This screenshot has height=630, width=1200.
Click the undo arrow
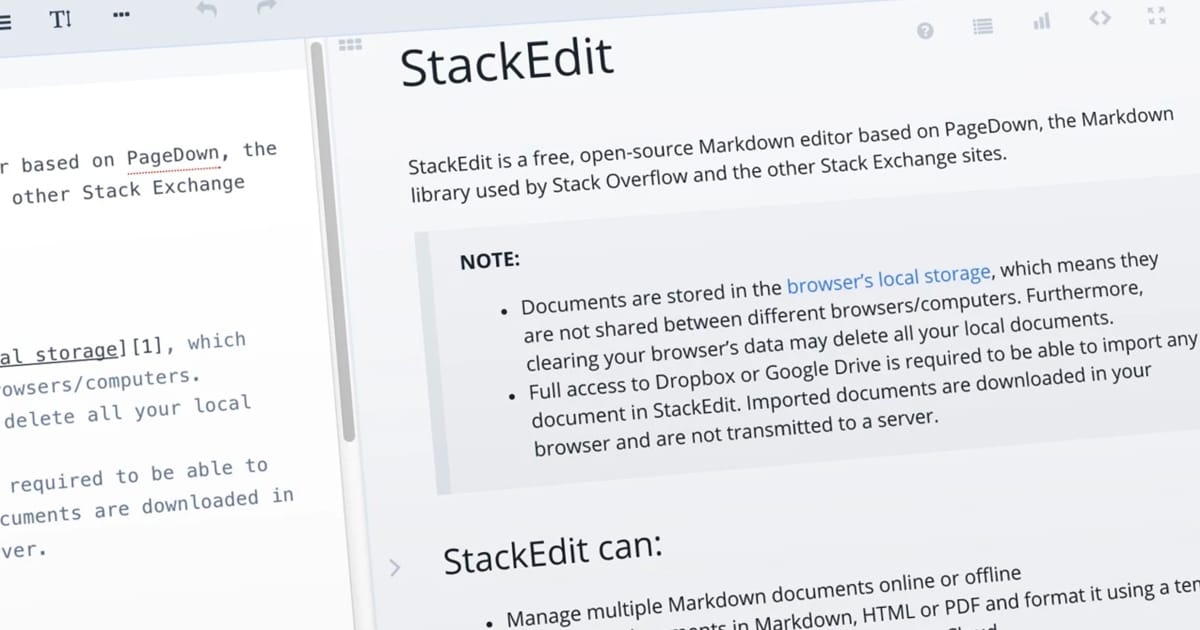(x=207, y=11)
